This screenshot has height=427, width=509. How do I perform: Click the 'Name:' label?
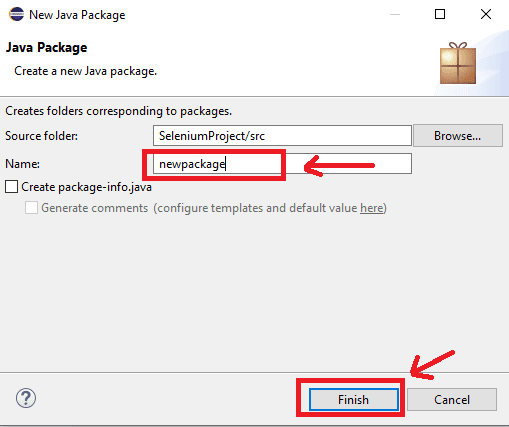pos(22,164)
